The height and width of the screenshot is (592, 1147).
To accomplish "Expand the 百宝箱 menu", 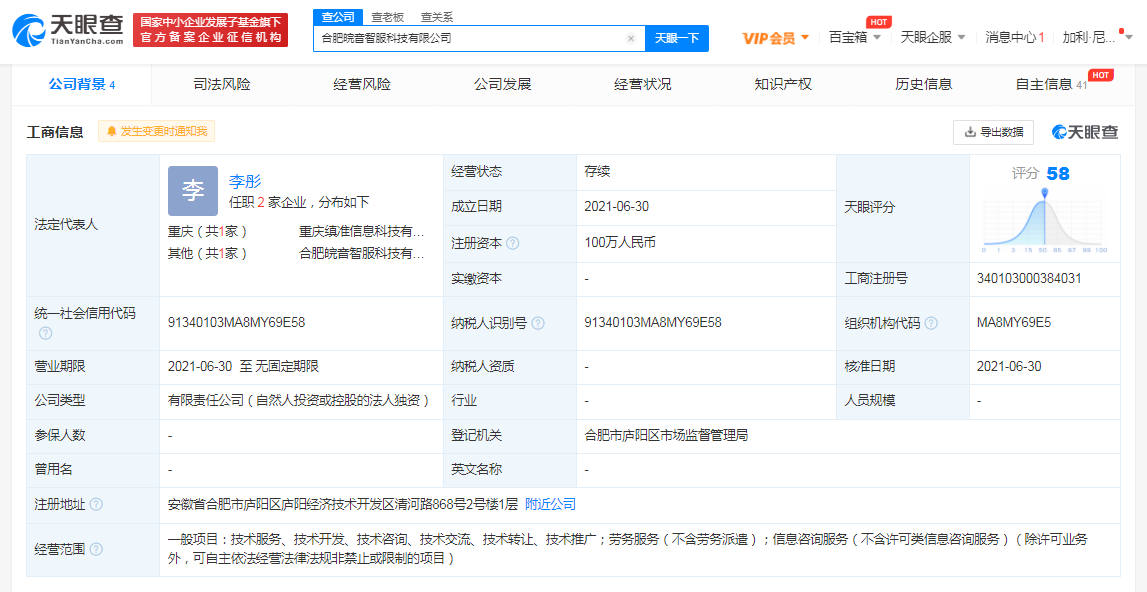I will coord(855,38).
